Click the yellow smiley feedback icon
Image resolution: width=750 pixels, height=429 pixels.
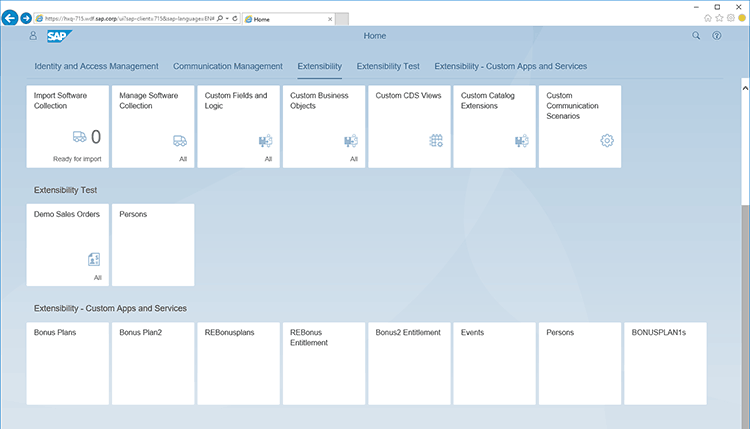[742, 18]
